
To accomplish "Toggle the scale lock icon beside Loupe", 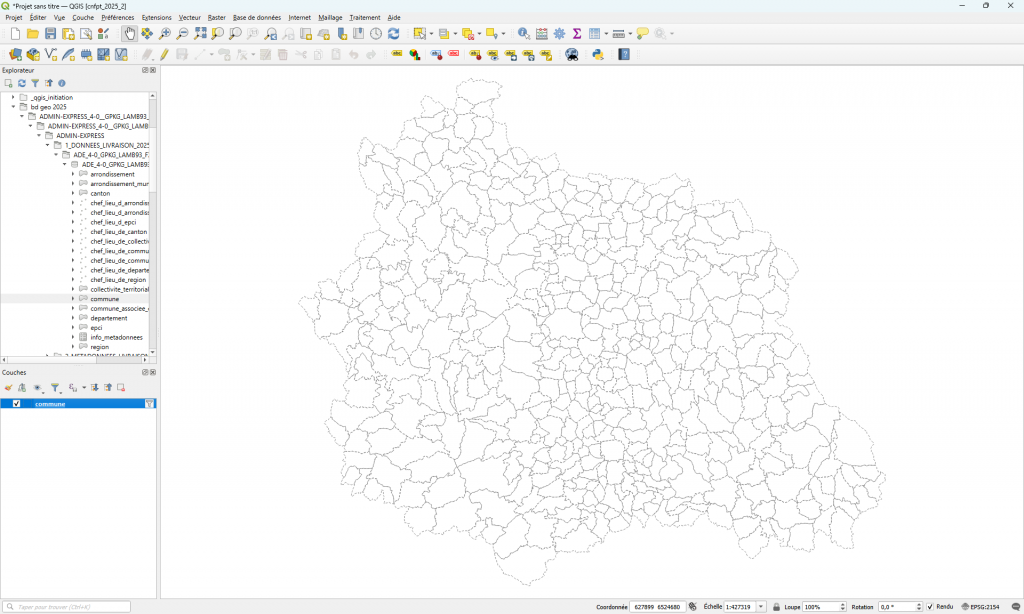I will coord(777,607).
